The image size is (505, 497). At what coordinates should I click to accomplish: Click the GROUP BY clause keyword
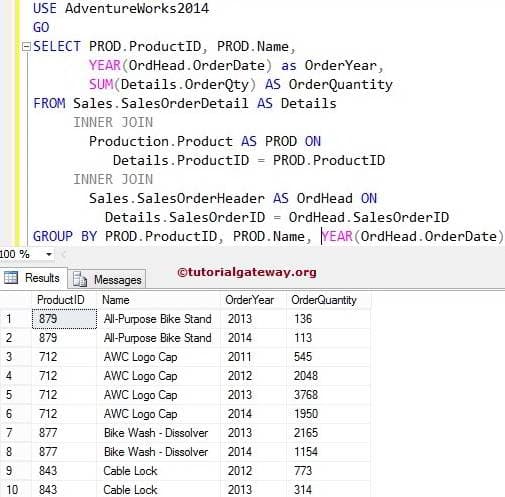coord(65,236)
